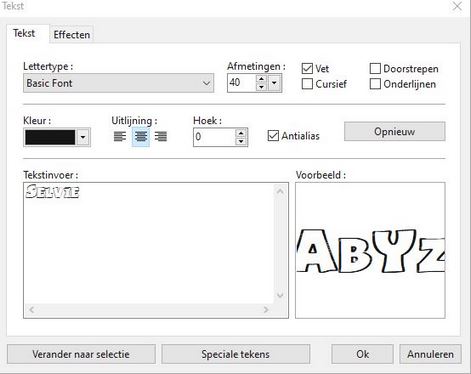Click the Opnieuw button
The width and height of the screenshot is (471, 374).
[x=395, y=131]
